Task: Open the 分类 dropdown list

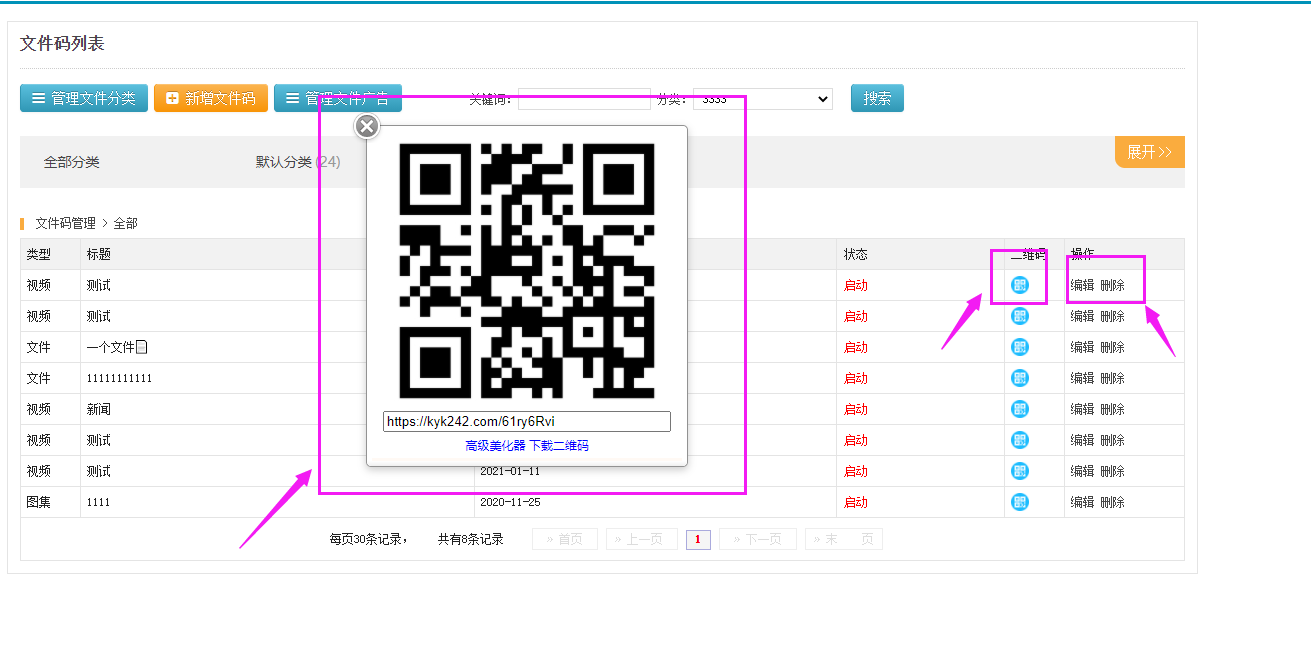Action: click(x=763, y=99)
